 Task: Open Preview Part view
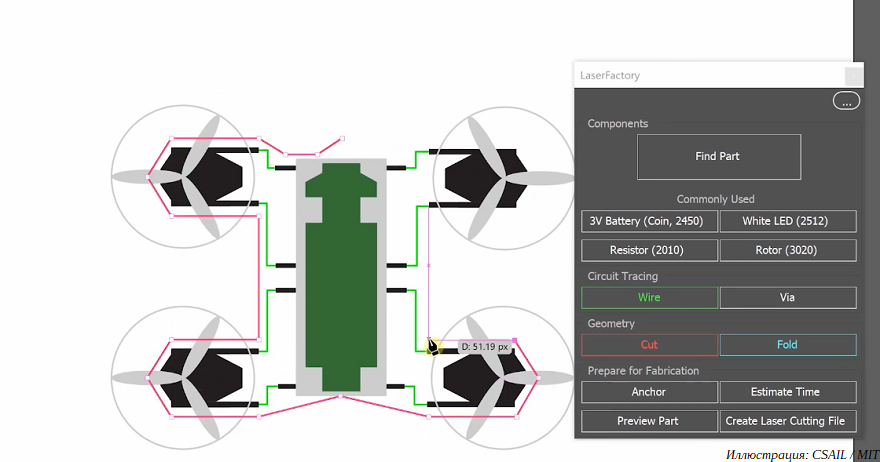[649, 421]
